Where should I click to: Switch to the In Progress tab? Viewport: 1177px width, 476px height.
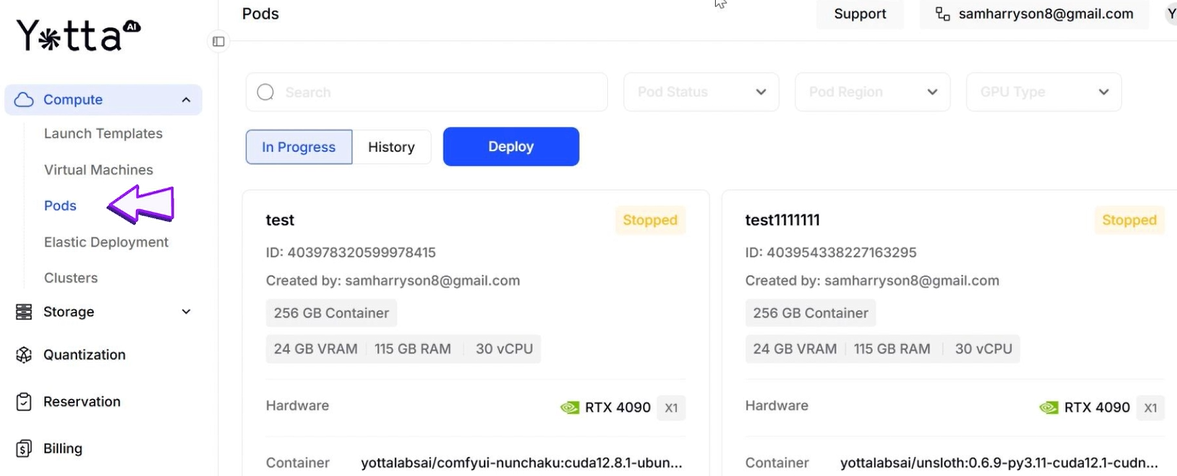point(299,147)
